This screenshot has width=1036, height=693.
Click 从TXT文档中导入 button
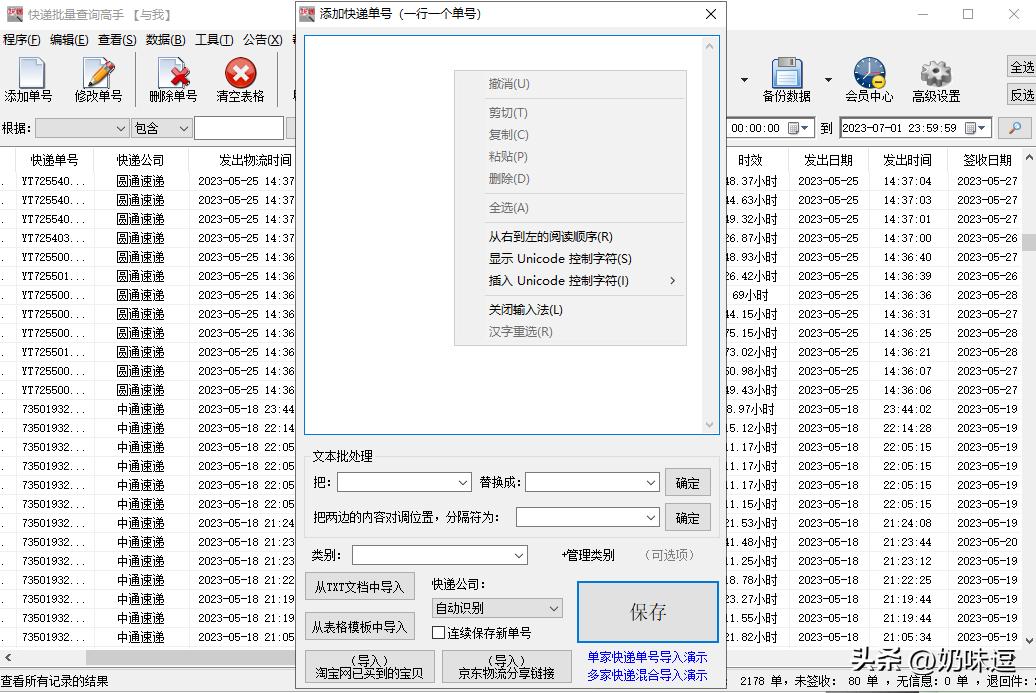pyautogui.click(x=359, y=587)
